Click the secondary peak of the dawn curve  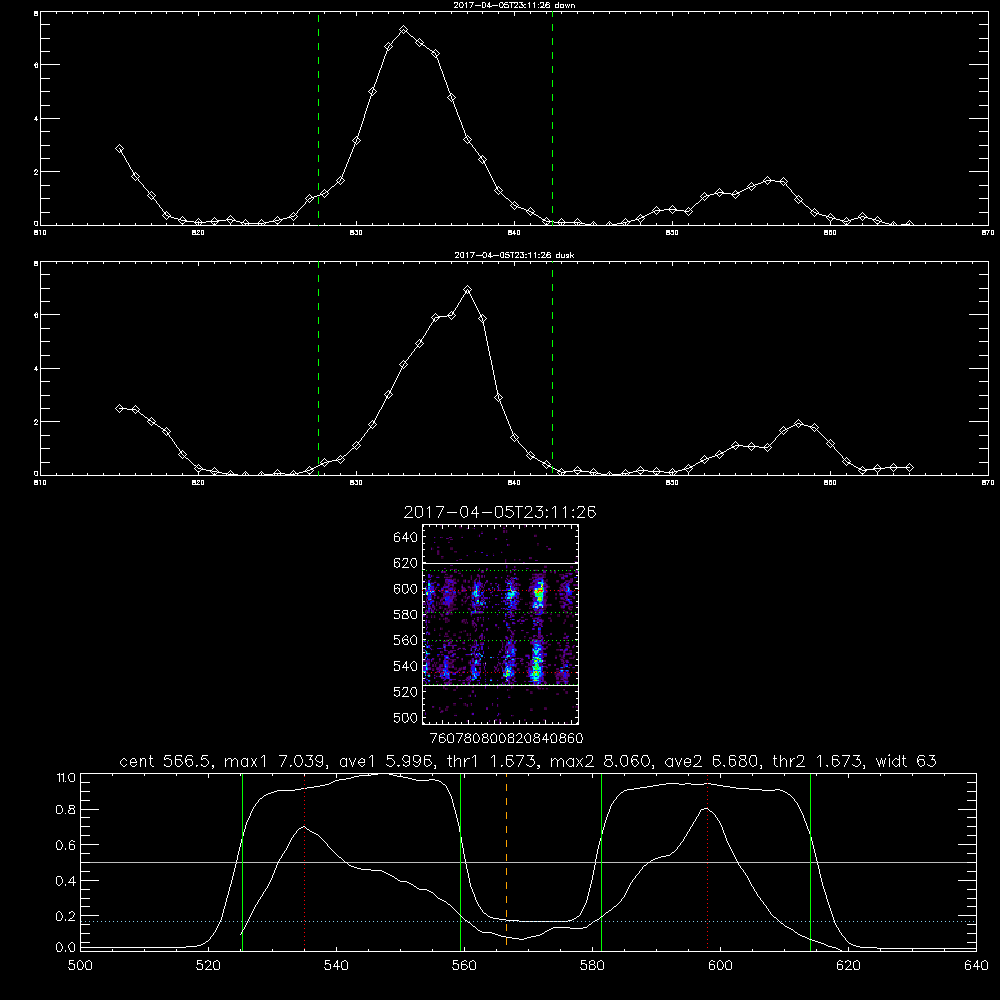point(767,180)
